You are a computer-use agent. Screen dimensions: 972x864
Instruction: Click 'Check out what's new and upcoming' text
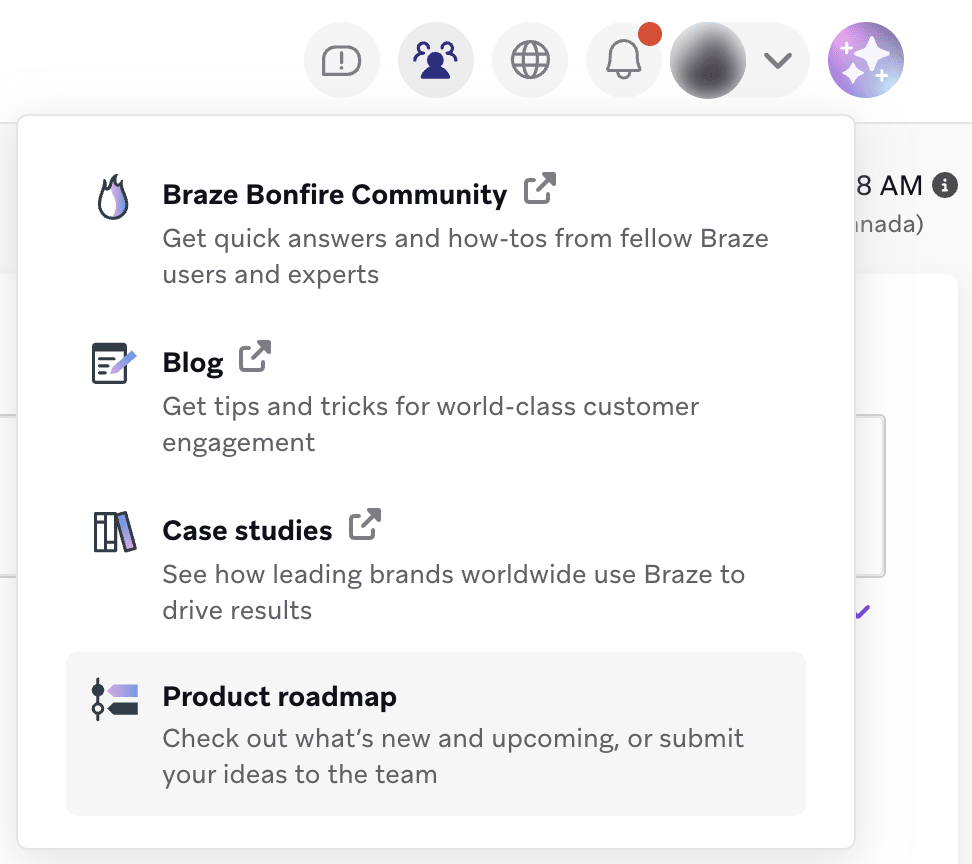(x=453, y=757)
